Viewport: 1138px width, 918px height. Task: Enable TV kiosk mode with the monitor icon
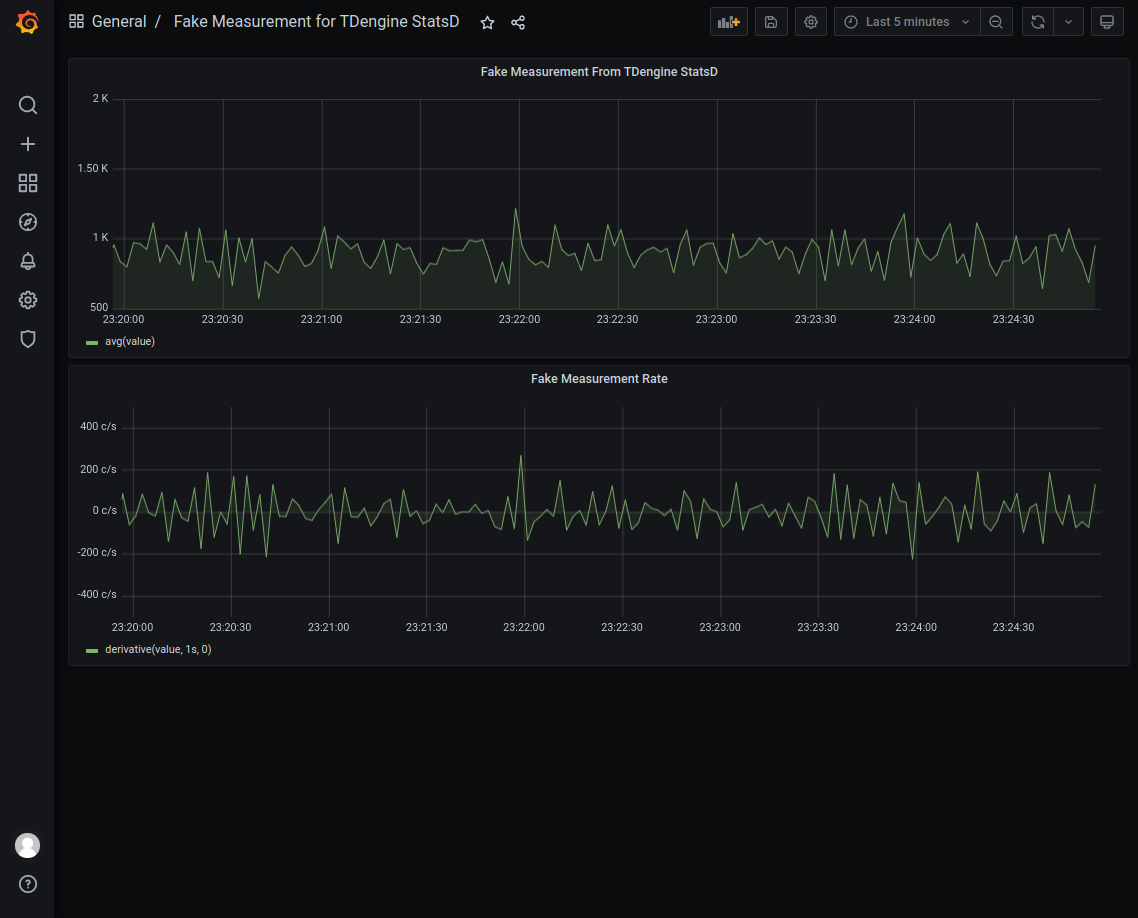coord(1107,21)
